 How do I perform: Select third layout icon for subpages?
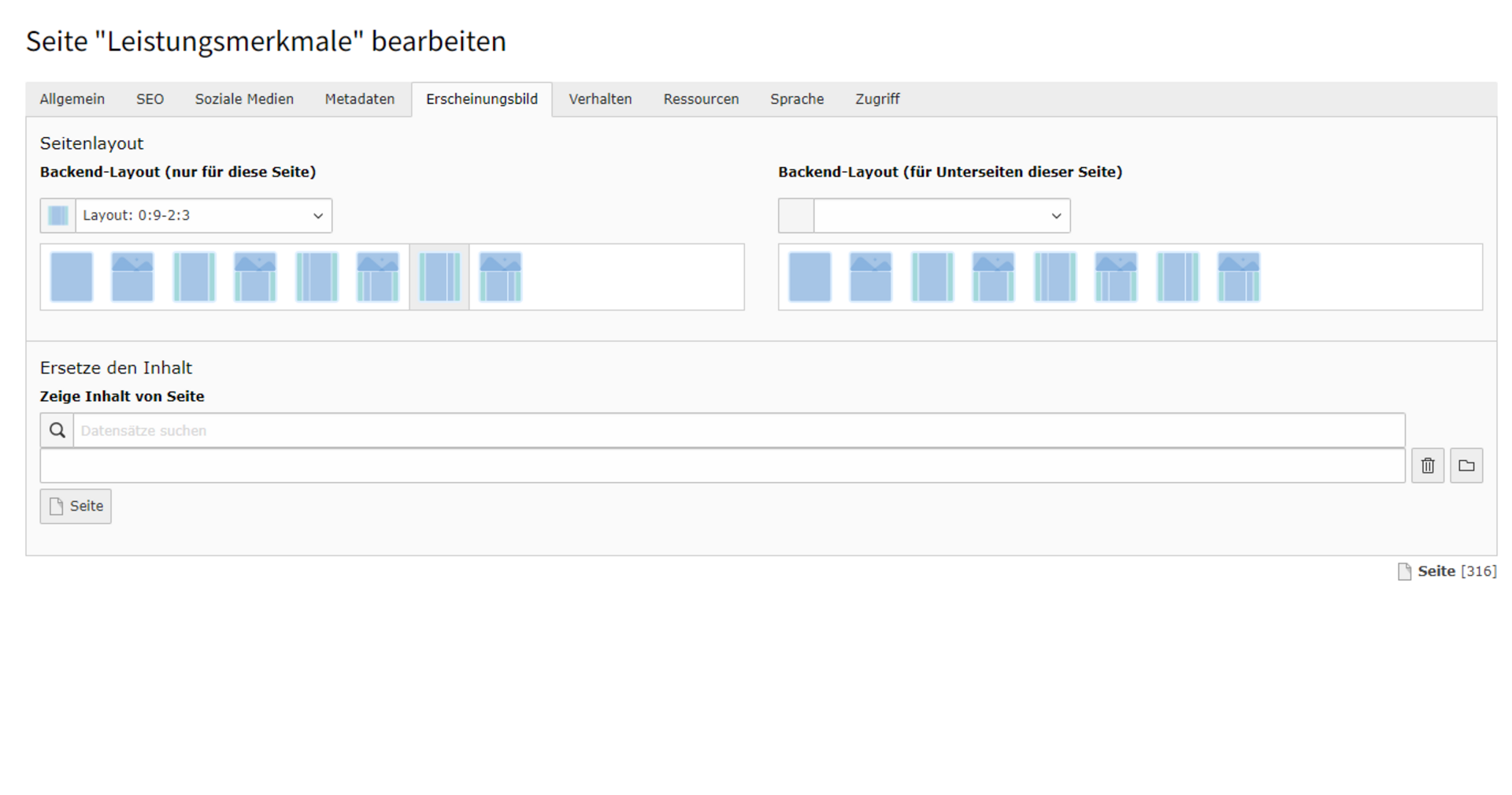point(932,277)
